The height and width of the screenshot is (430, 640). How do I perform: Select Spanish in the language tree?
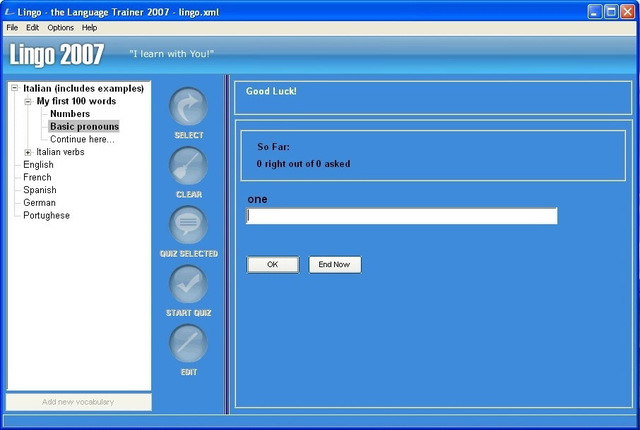coord(40,190)
